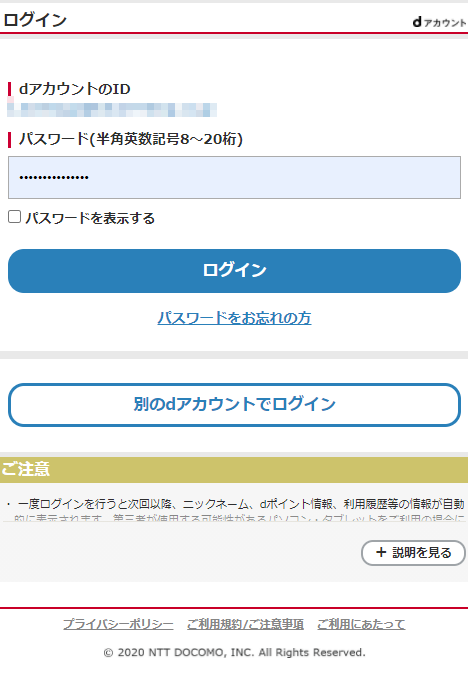468x677 pixels.
Task: Focus the password input field
Action: [234, 177]
